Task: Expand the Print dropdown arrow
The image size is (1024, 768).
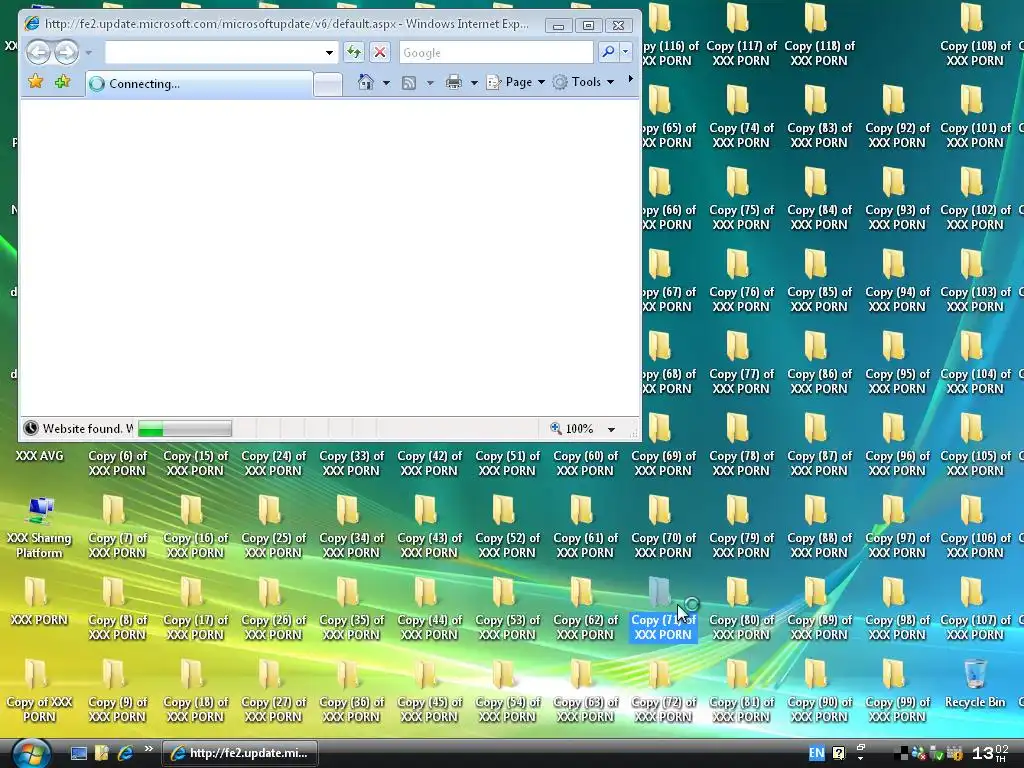Action: (474, 83)
